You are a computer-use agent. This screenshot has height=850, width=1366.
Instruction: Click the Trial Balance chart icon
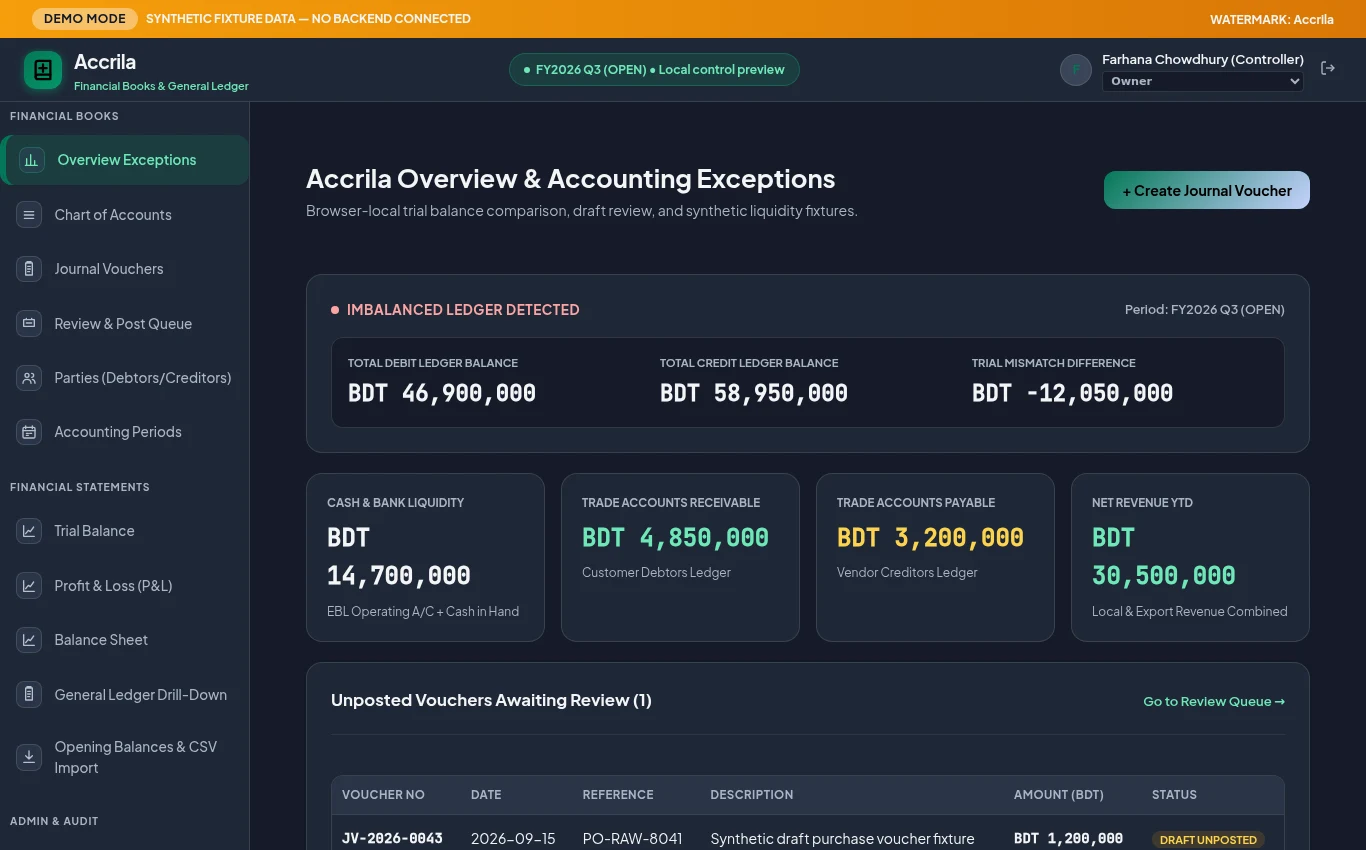[29, 531]
